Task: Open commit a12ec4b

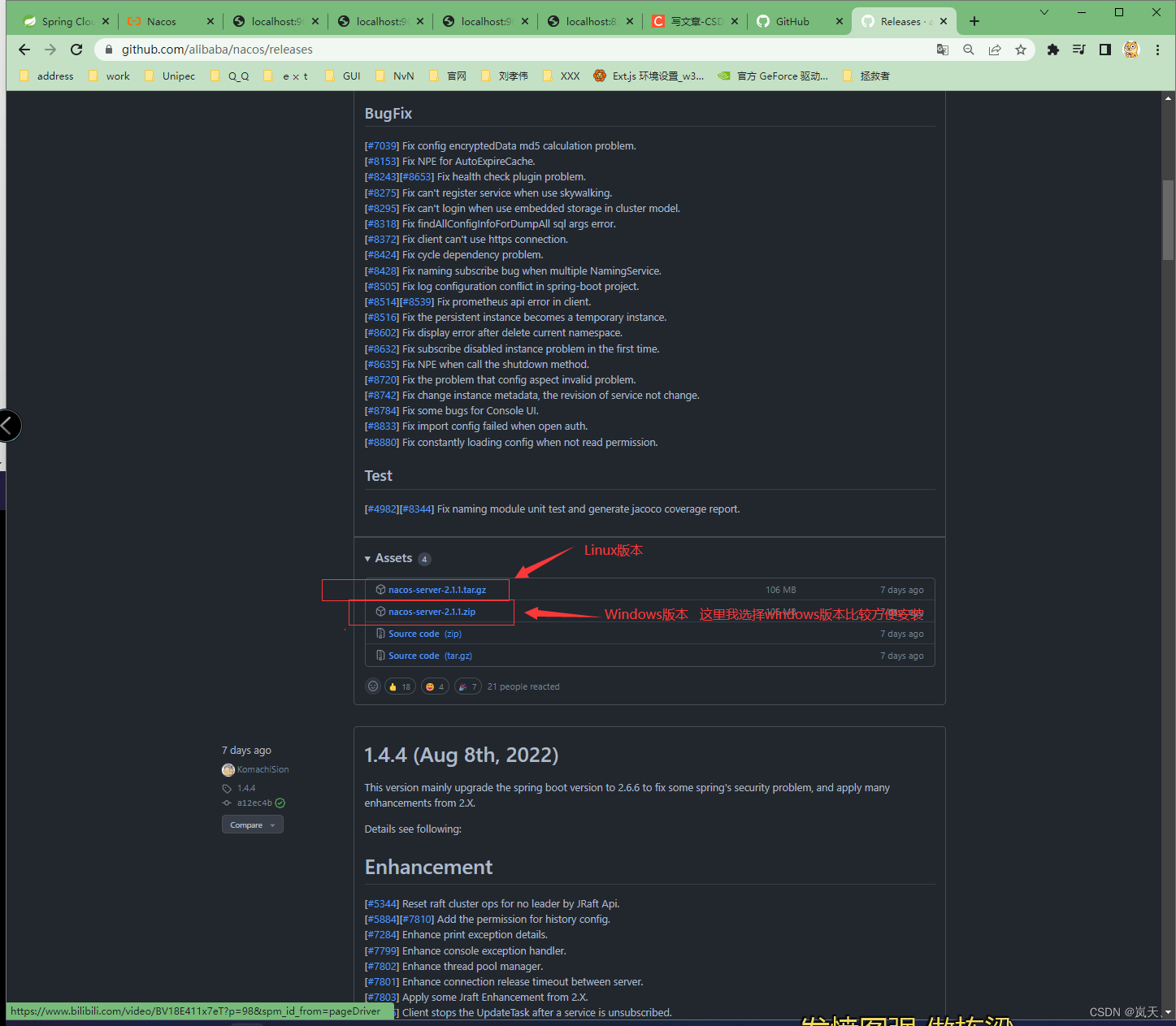Action: pyautogui.click(x=254, y=803)
